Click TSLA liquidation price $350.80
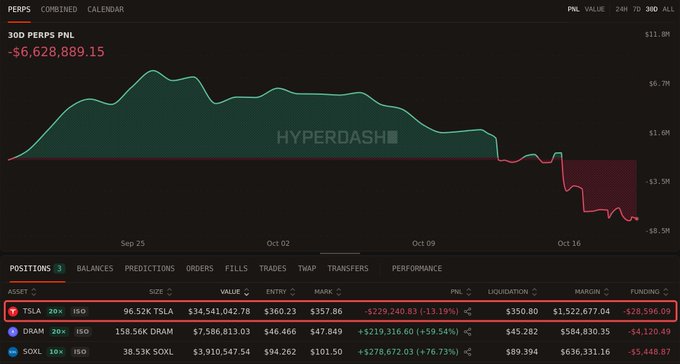Viewport: 680px width, 364px height. click(522, 312)
